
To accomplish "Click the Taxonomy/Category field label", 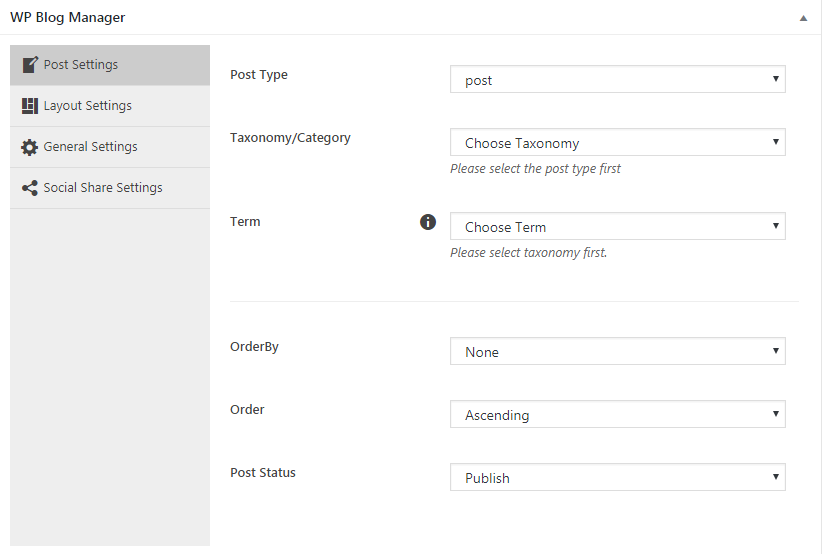I will click(x=290, y=138).
